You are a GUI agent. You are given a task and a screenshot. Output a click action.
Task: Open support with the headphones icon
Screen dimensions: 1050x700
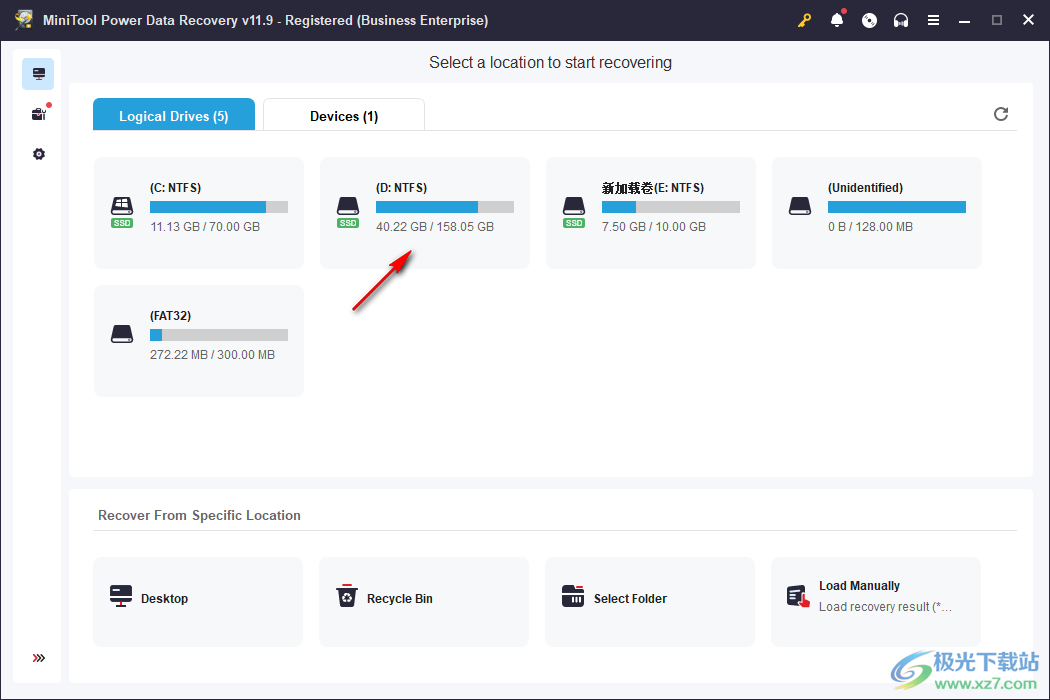pos(901,19)
